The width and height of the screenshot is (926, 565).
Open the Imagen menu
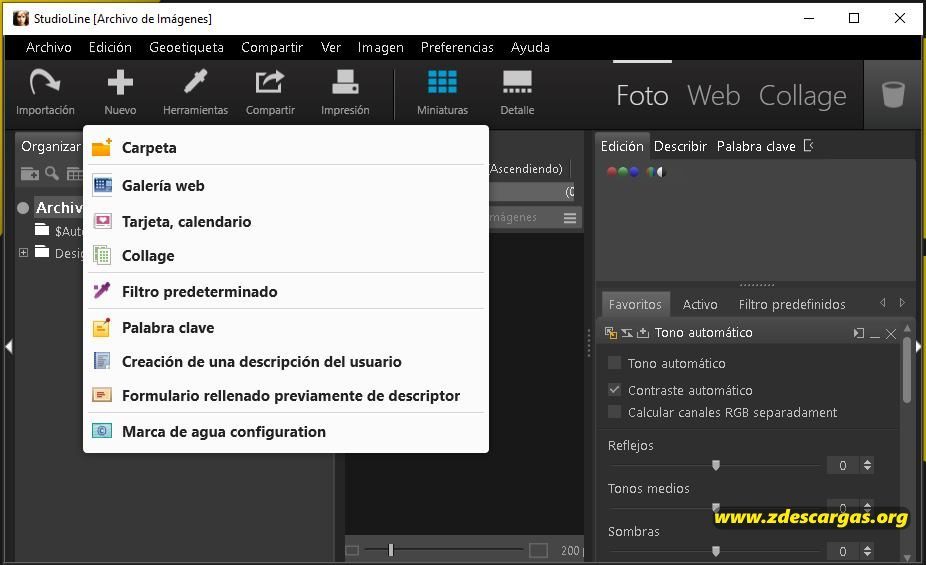click(380, 47)
